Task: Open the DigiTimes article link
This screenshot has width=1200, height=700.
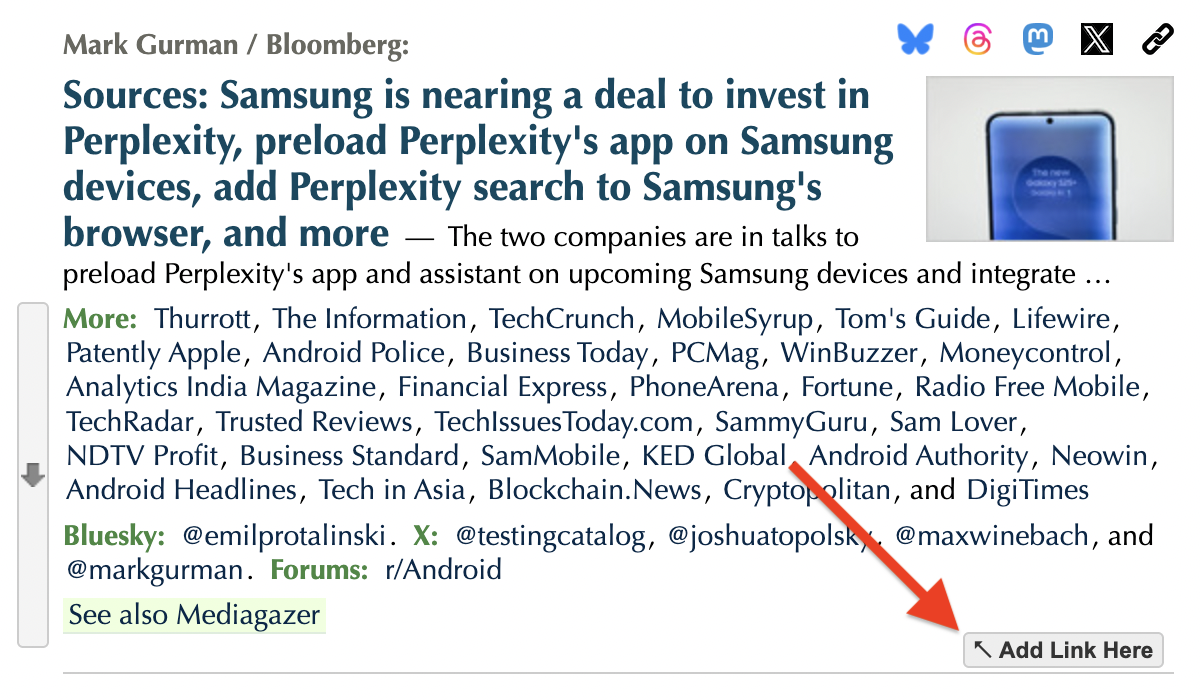Action: [x=1027, y=490]
